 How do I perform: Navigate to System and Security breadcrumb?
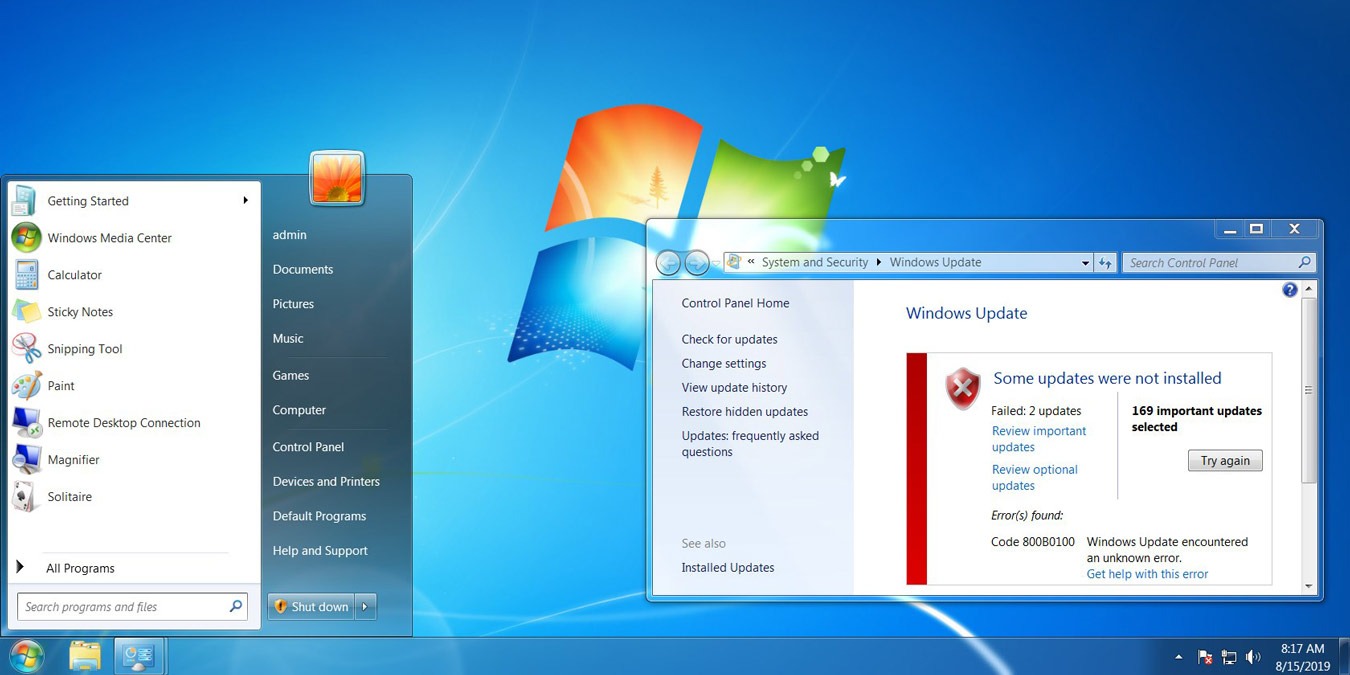(x=815, y=262)
